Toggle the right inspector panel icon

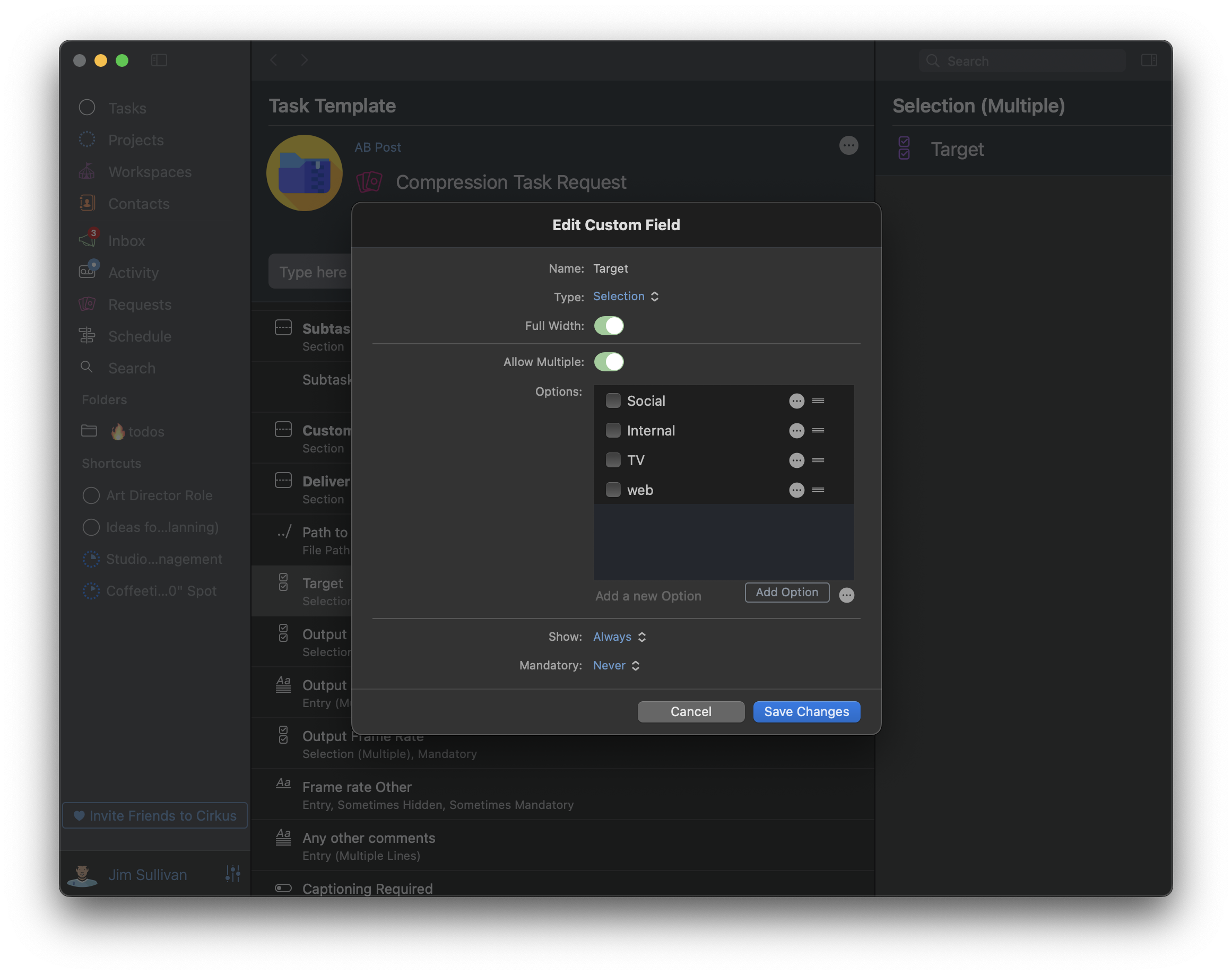pyautogui.click(x=1149, y=60)
